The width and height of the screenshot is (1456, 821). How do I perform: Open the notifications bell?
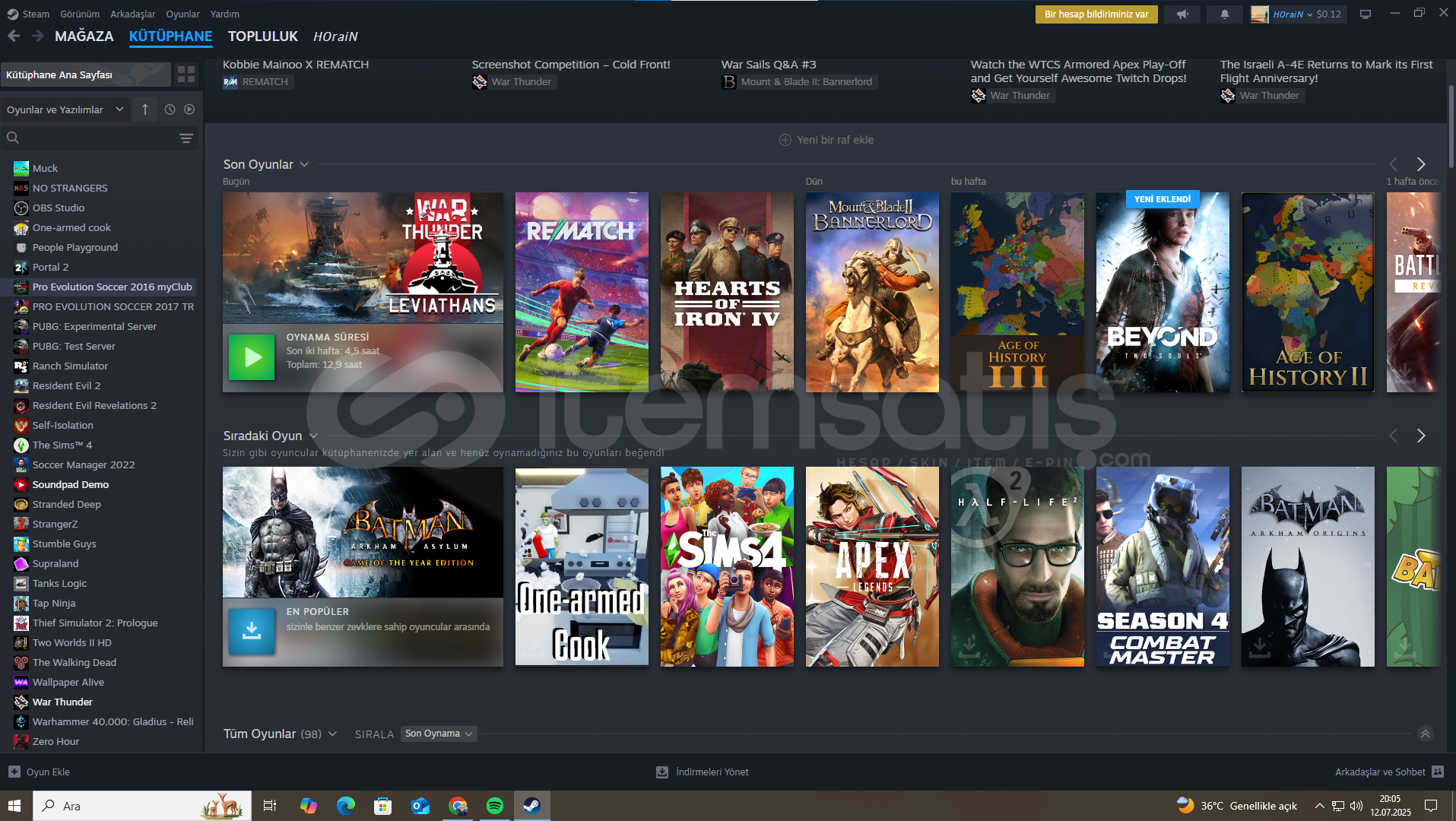tap(1224, 14)
